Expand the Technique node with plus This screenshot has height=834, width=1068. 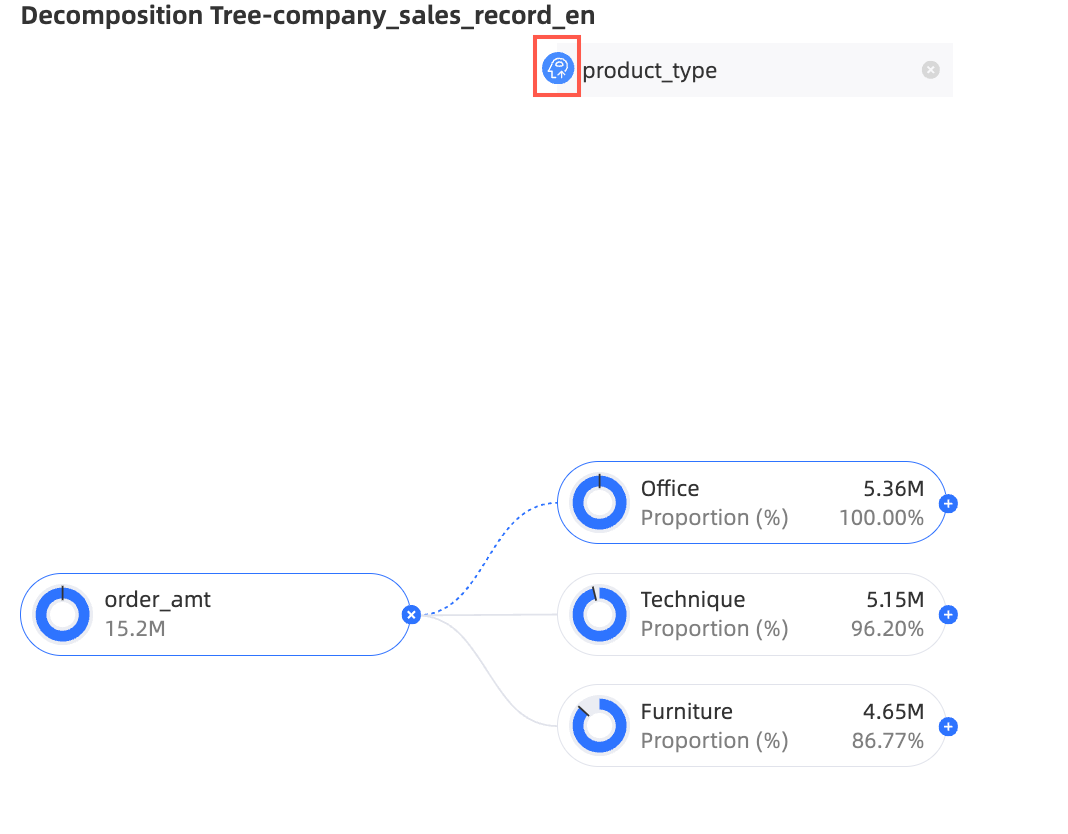pyautogui.click(x=947, y=615)
